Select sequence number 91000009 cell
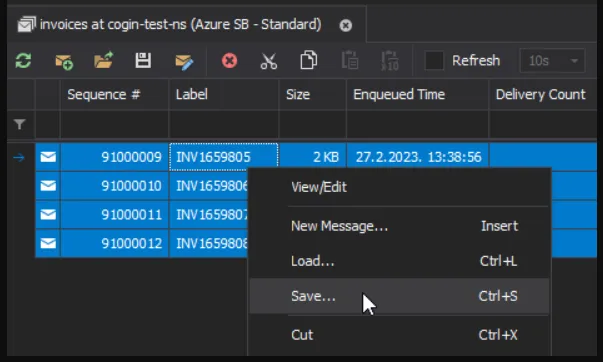603x362 pixels. coord(114,157)
